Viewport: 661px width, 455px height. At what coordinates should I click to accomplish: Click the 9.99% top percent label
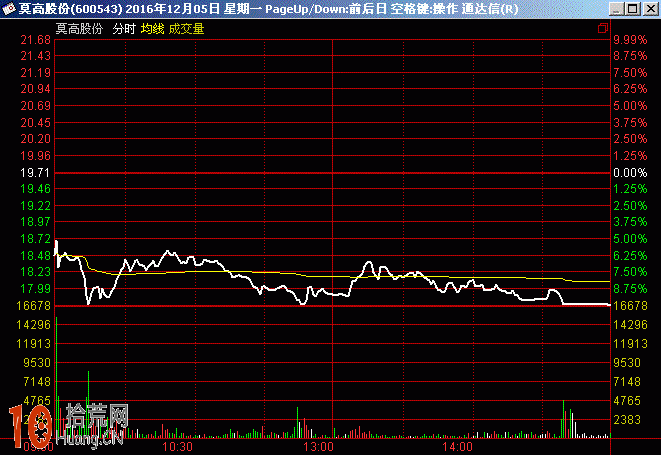pyautogui.click(x=630, y=40)
